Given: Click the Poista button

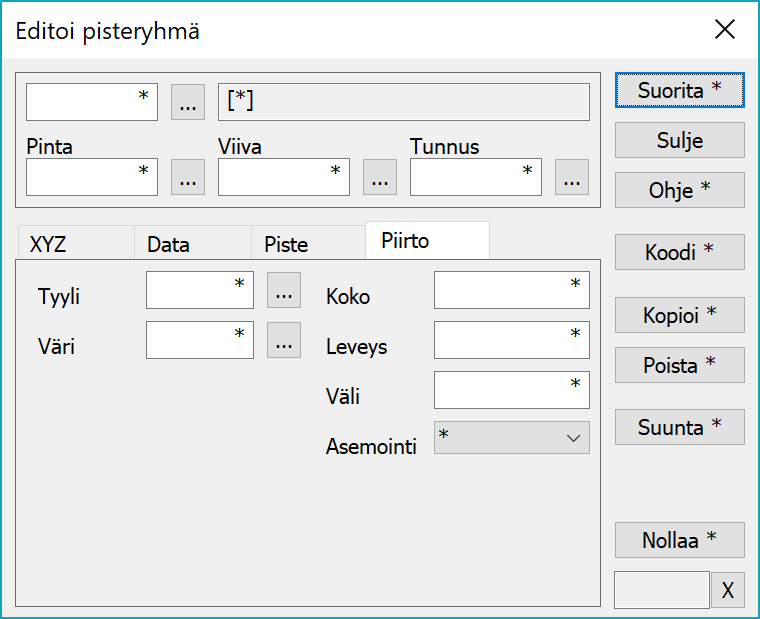Looking at the screenshot, I should point(679,365).
